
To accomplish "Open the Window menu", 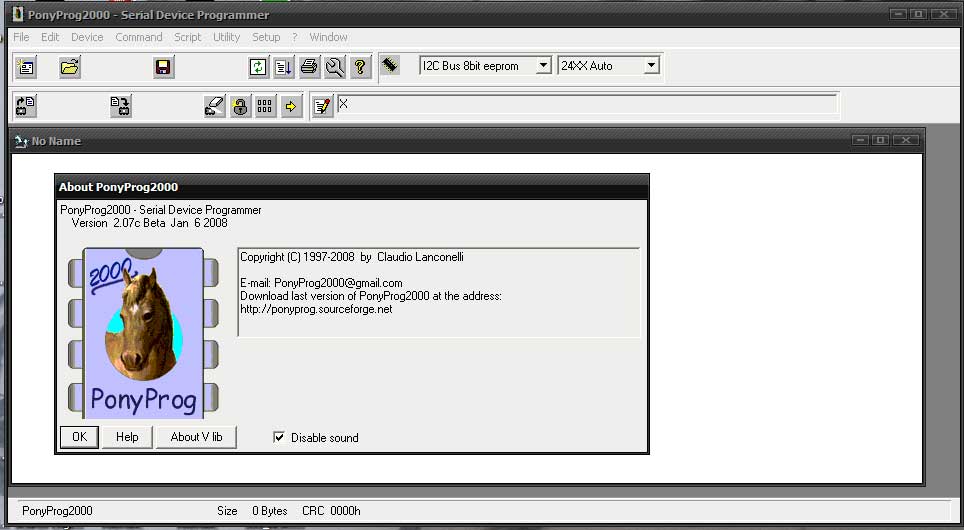I will tap(328, 37).
